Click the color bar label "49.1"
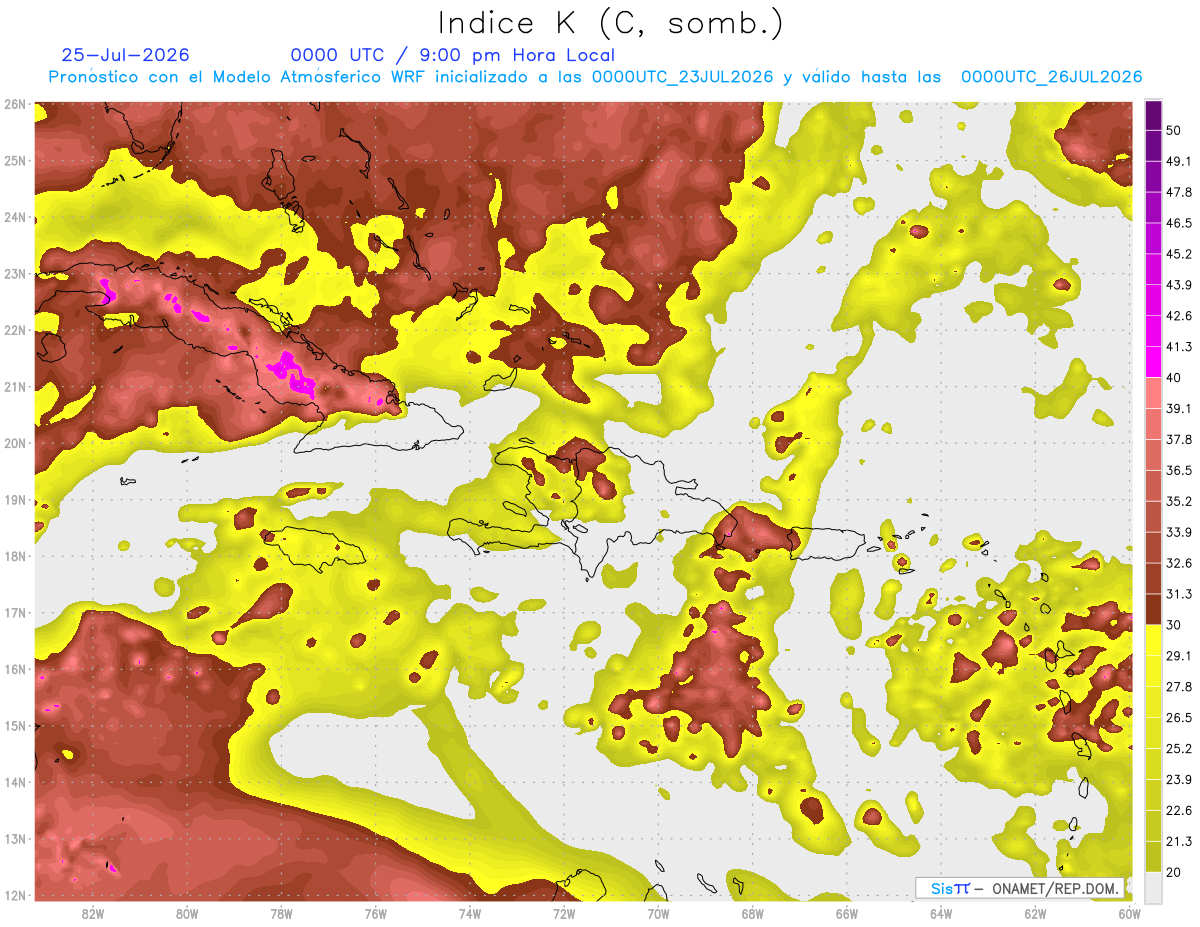1200x927 pixels. [1179, 161]
